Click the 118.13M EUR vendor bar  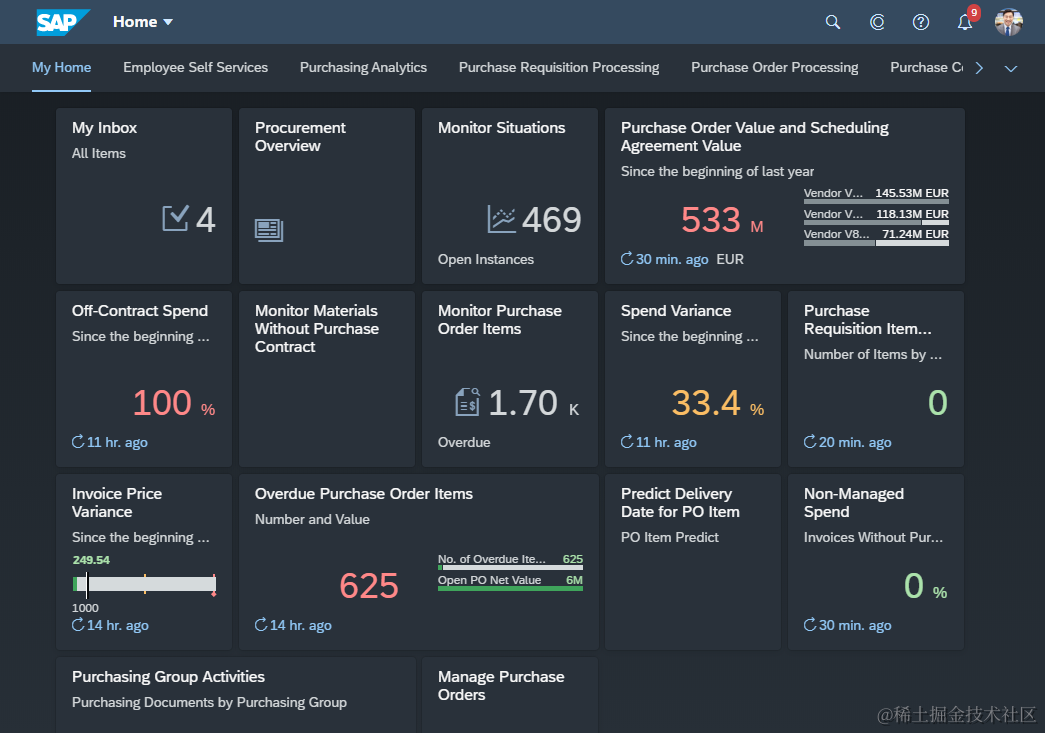[x=876, y=222]
